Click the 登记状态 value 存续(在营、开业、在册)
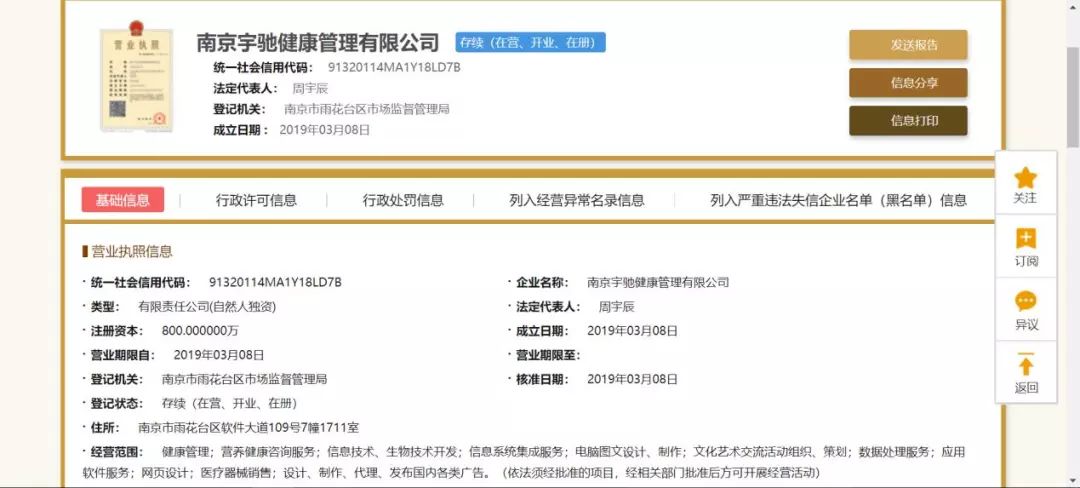Screen dimensions: 1080x488 (229, 403)
